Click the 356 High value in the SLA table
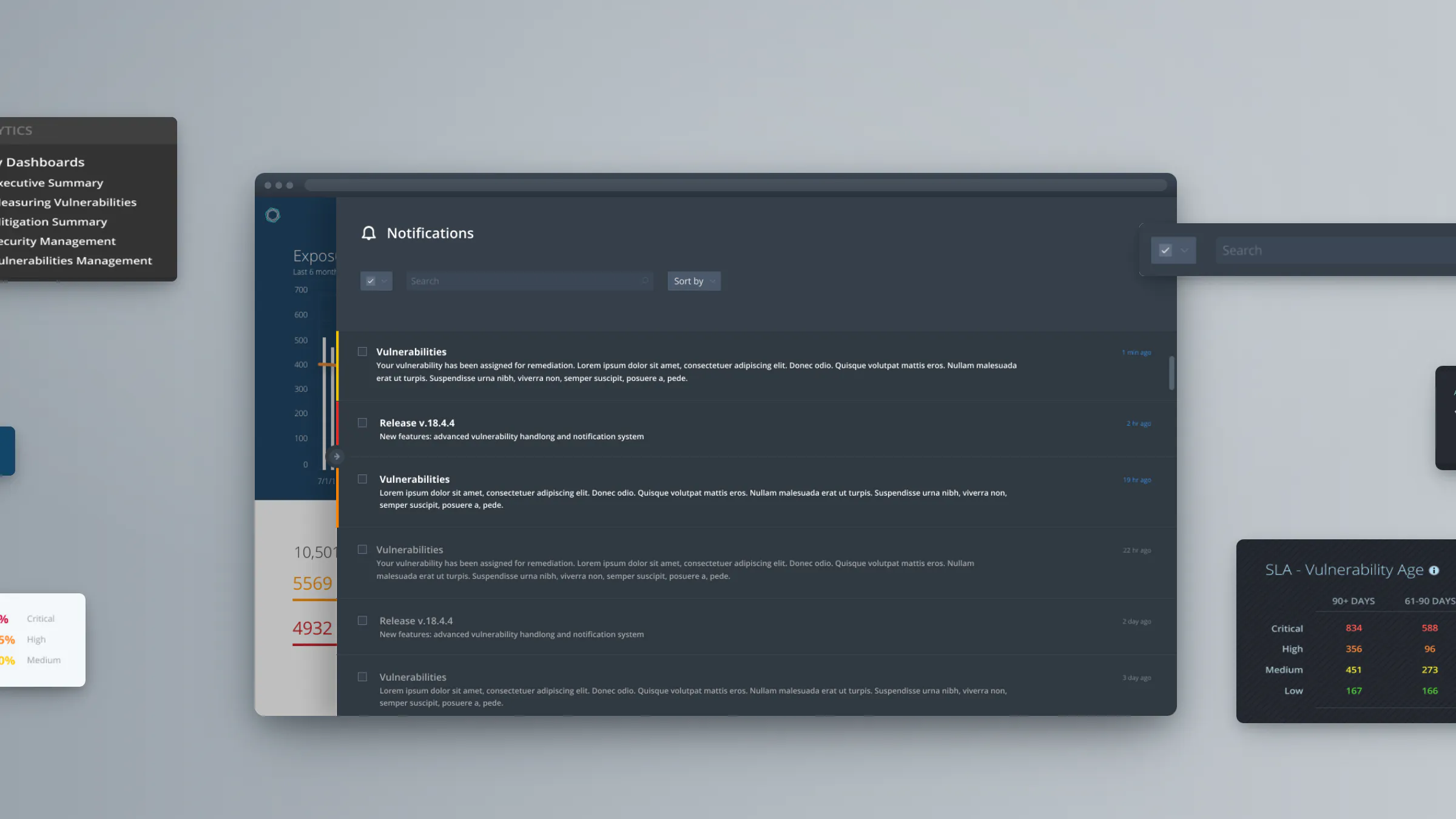This screenshot has width=1456, height=819. [x=1353, y=649]
